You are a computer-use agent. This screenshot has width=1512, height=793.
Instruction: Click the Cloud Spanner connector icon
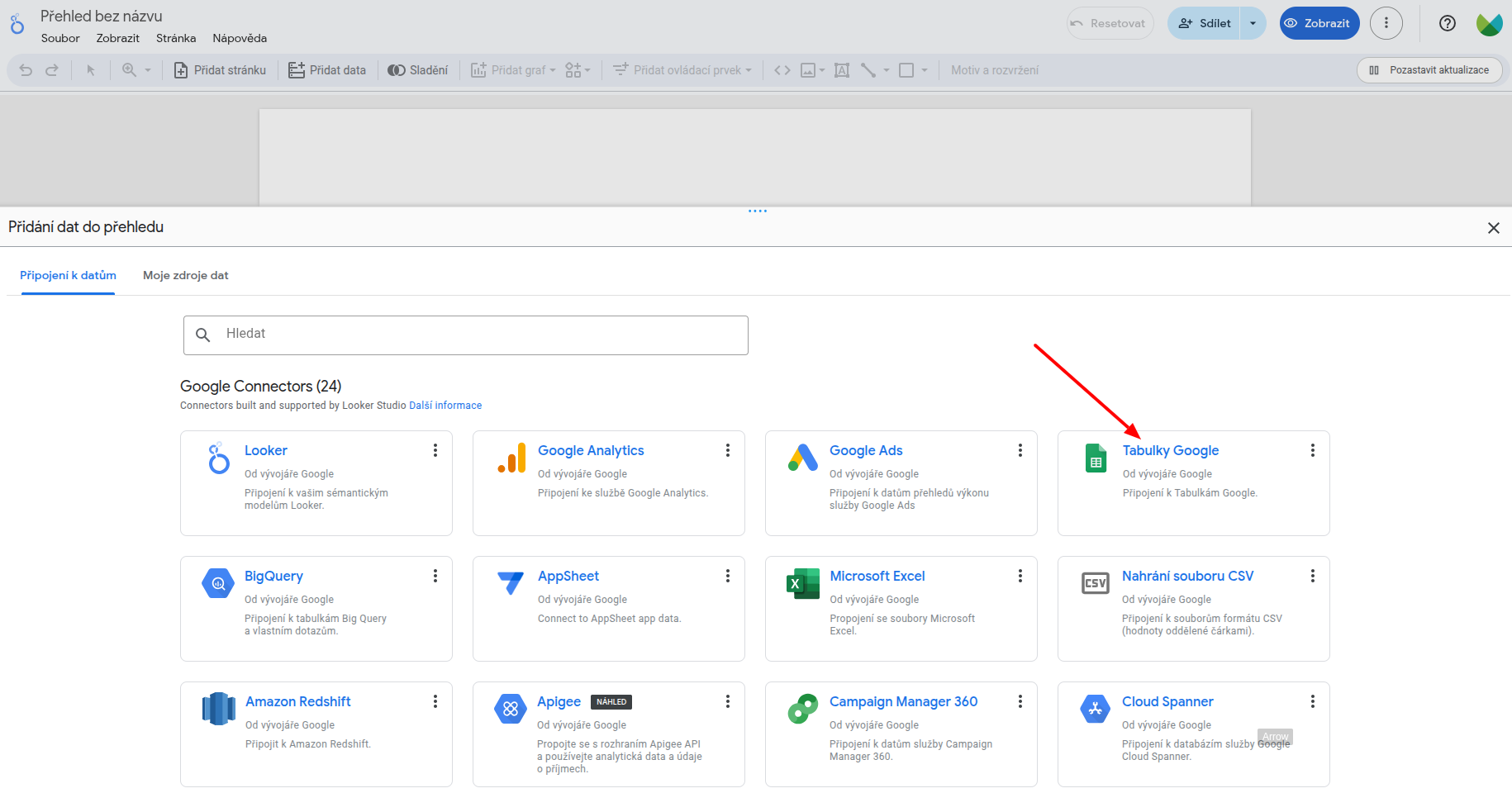pyautogui.click(x=1096, y=709)
